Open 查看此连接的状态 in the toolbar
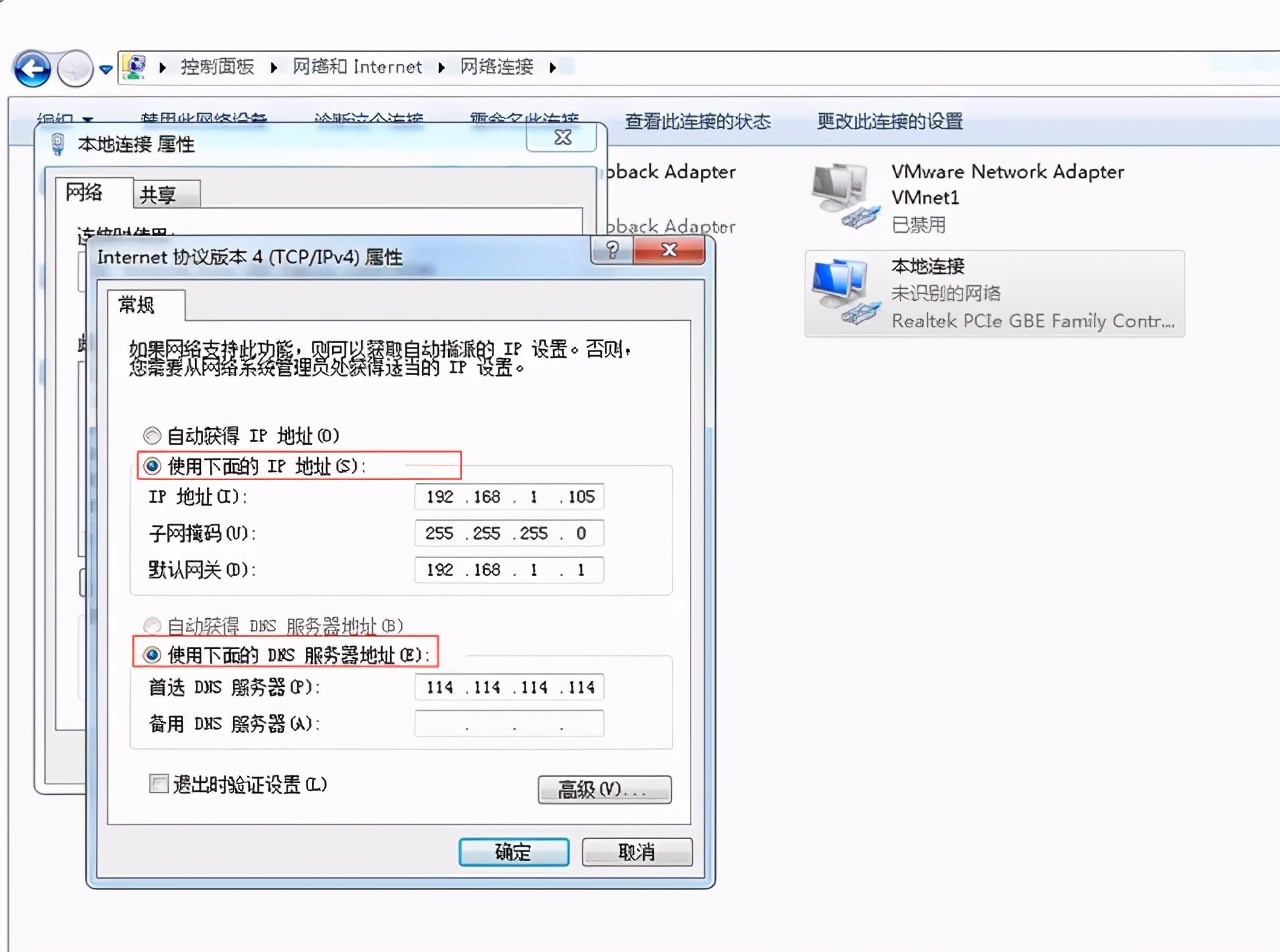The image size is (1280, 952). 698,121
